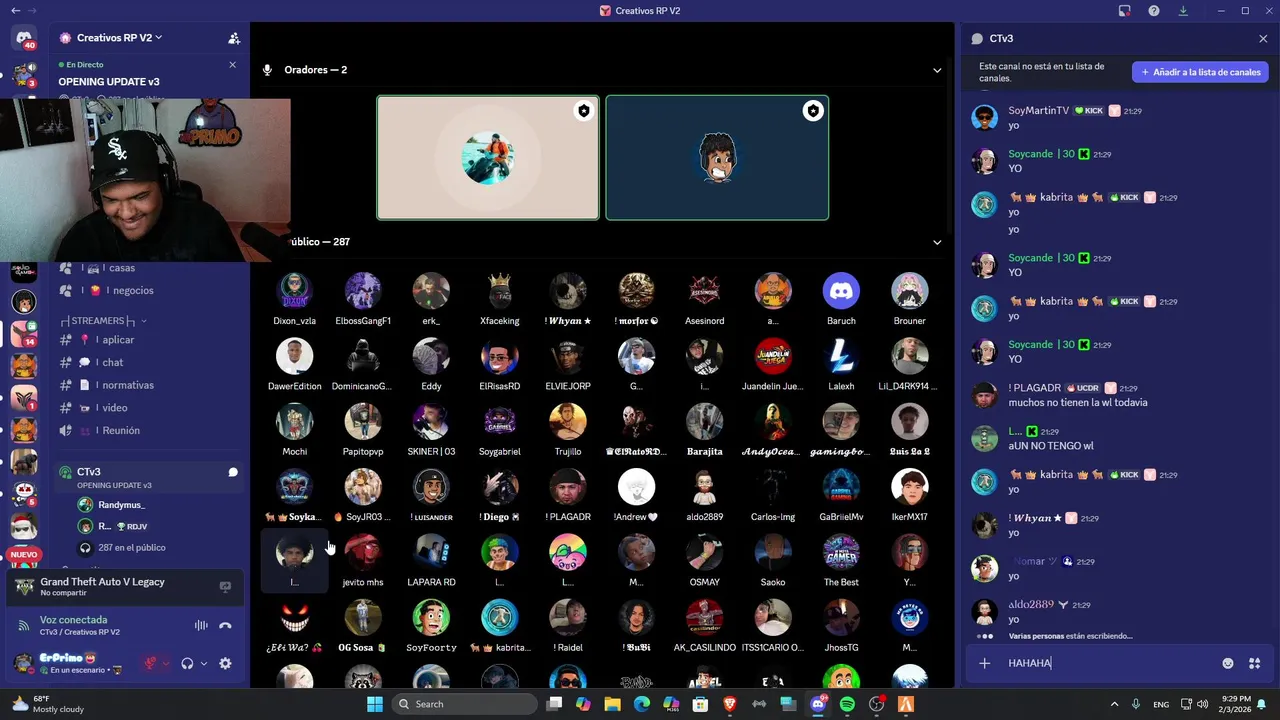Collapse the STREAMERS category
This screenshot has height=720, width=1280.
tap(104, 321)
